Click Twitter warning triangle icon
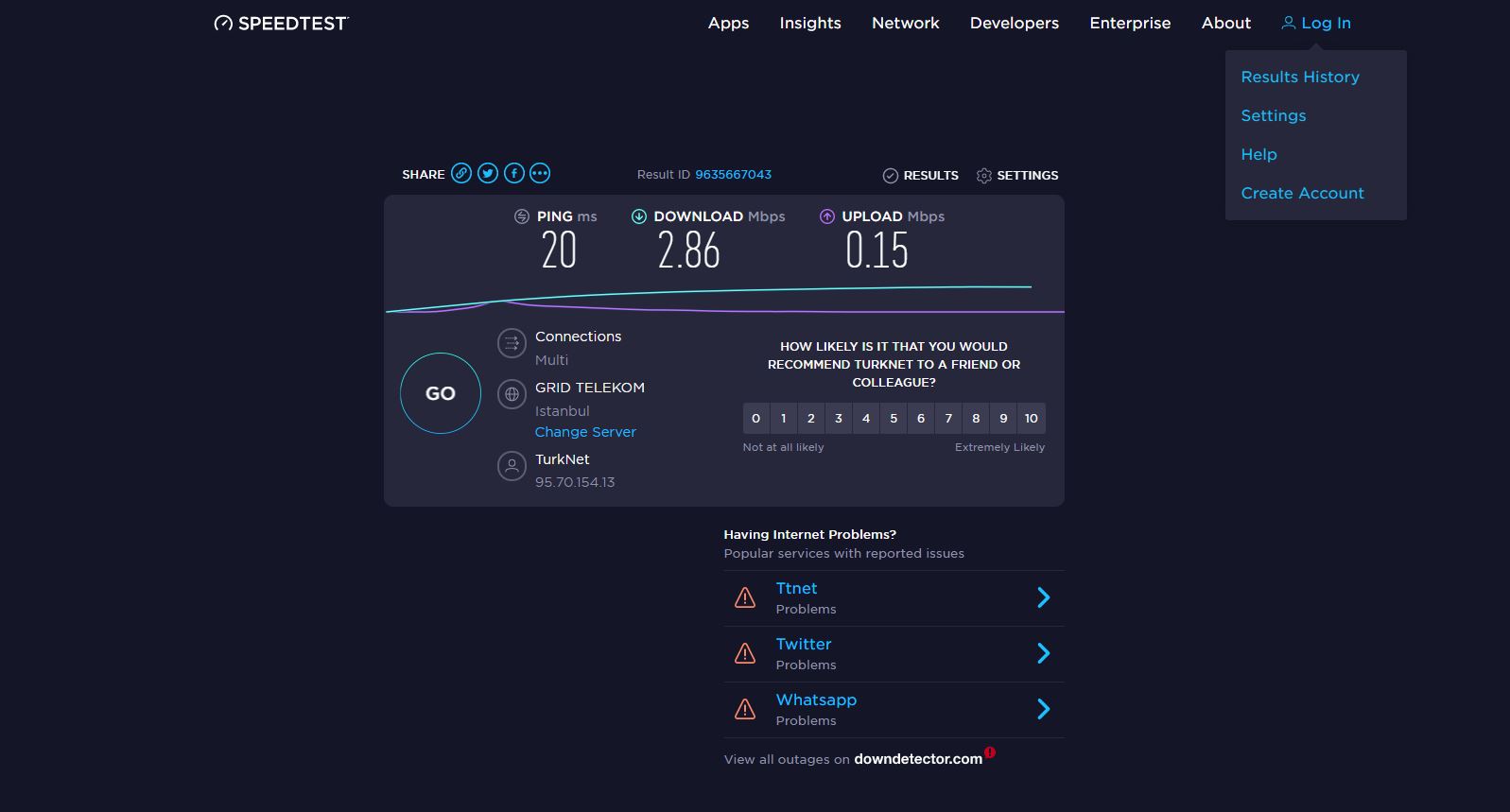The image size is (1510, 812). [x=745, y=653]
